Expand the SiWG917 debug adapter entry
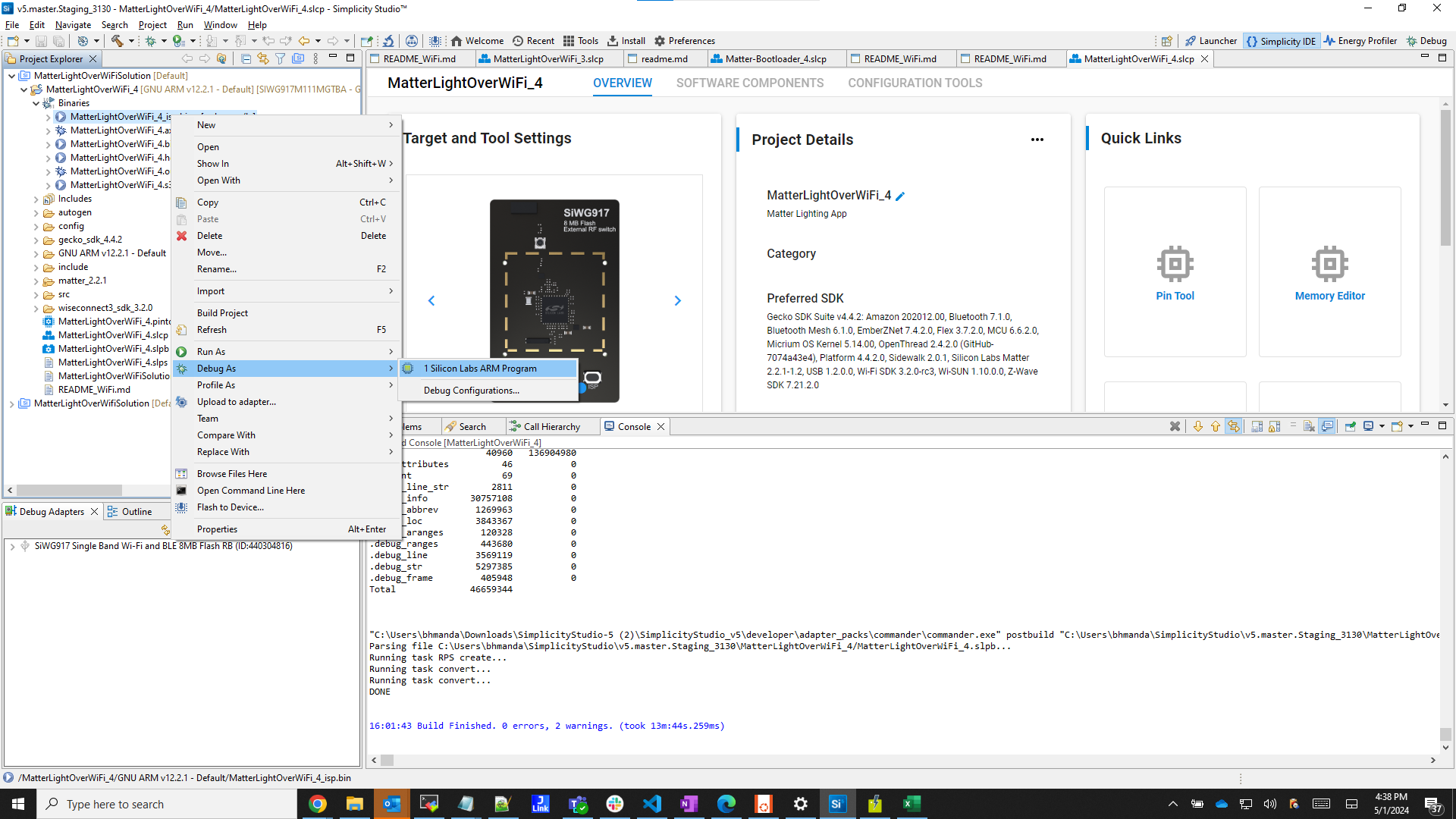 (12, 546)
